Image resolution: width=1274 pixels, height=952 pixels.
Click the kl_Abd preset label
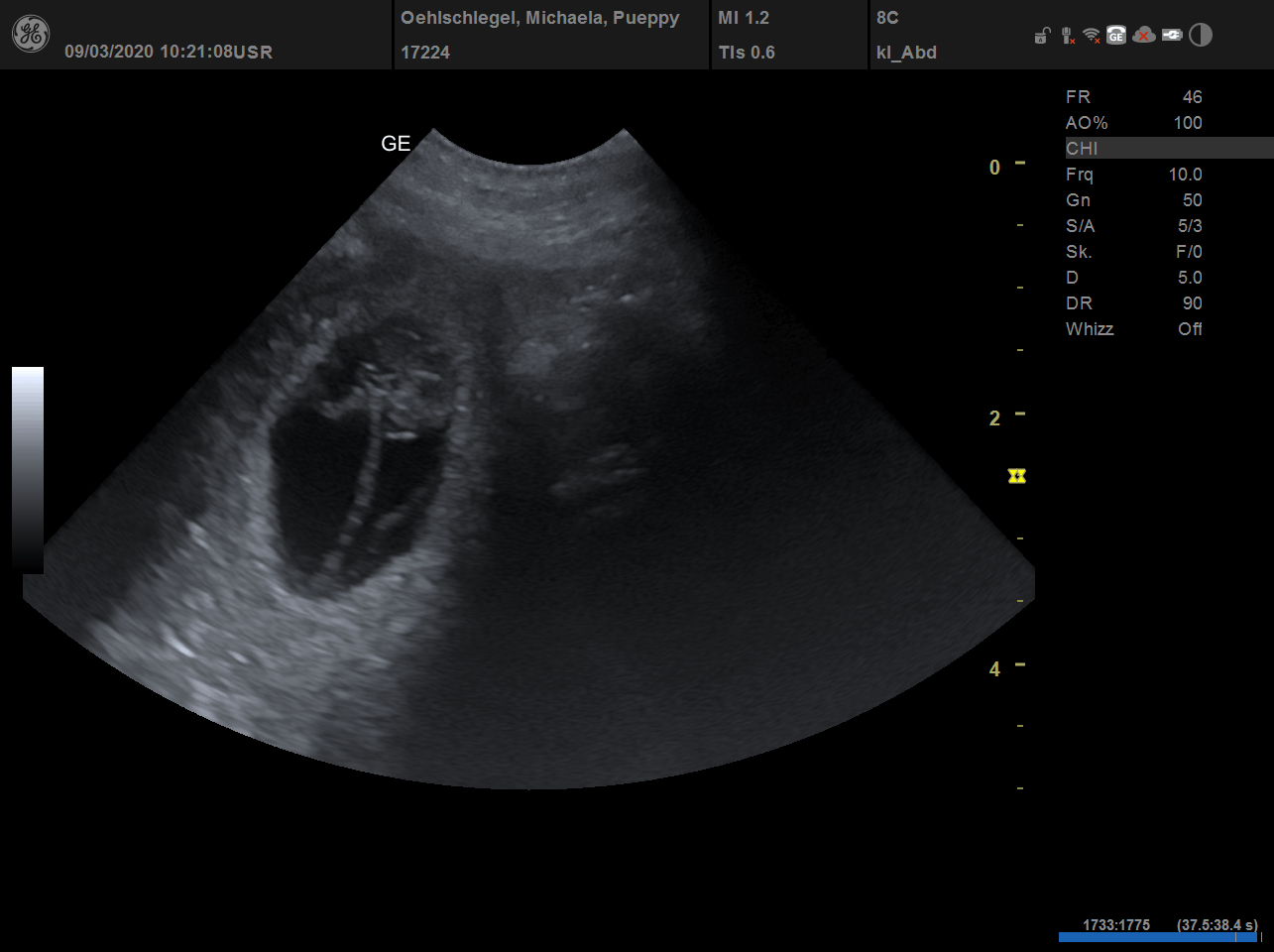click(906, 53)
